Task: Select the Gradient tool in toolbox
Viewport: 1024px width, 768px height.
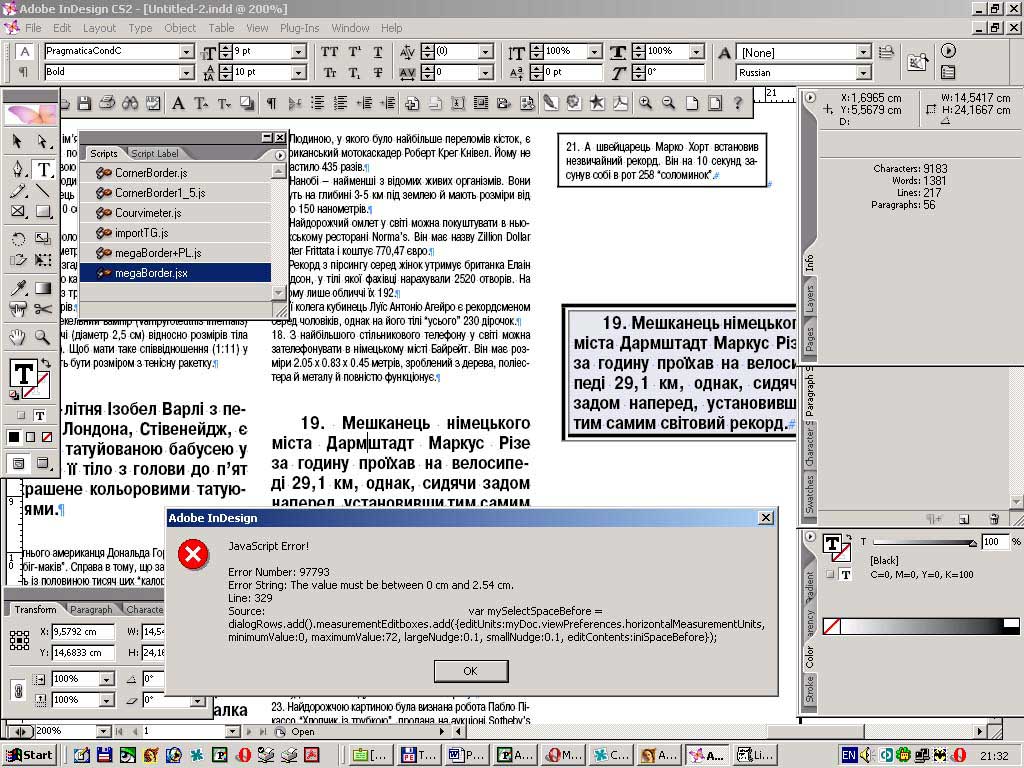Action: pos(42,288)
